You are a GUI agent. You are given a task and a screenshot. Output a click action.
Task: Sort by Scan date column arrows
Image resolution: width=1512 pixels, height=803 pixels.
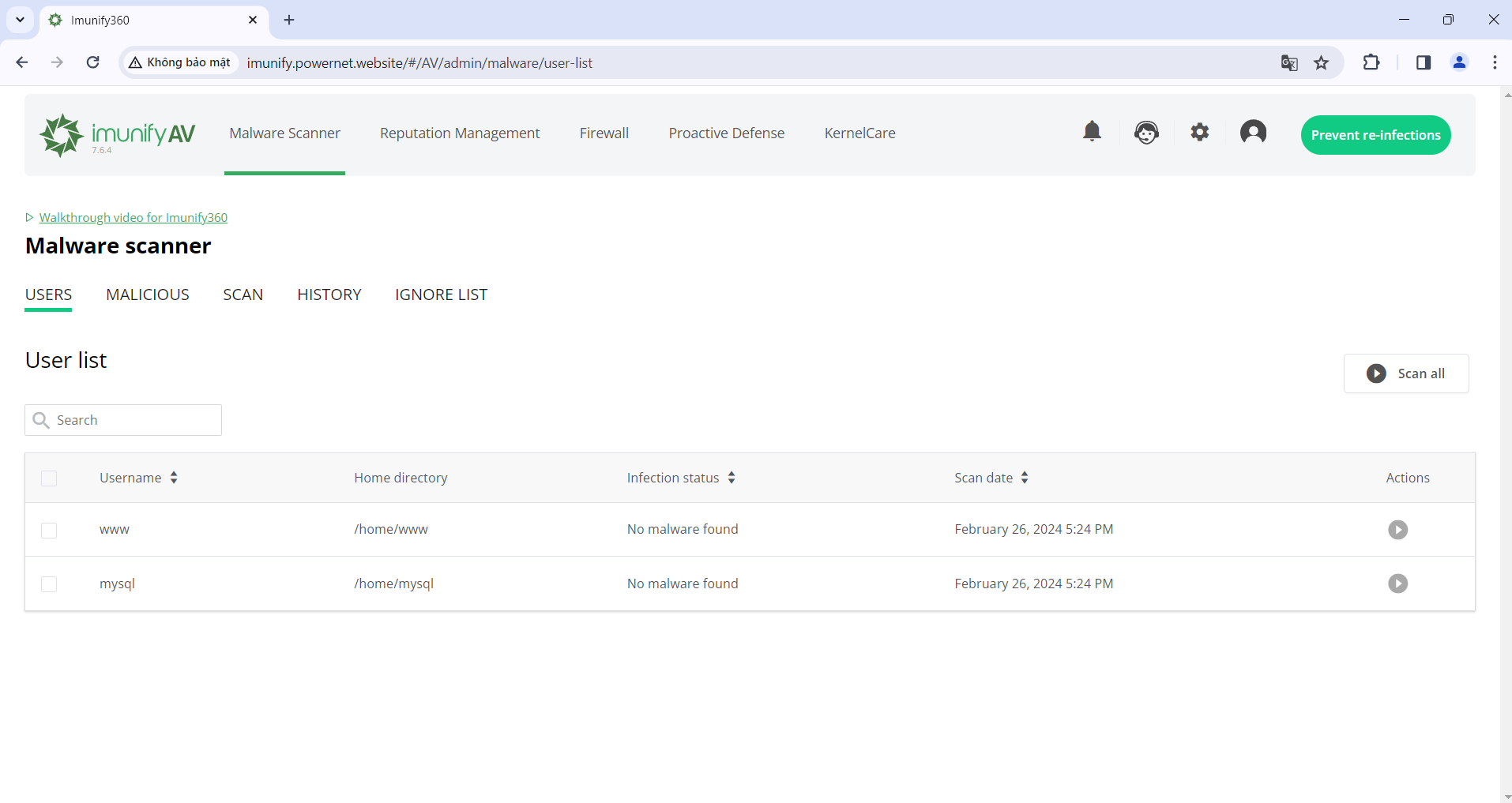1025,478
